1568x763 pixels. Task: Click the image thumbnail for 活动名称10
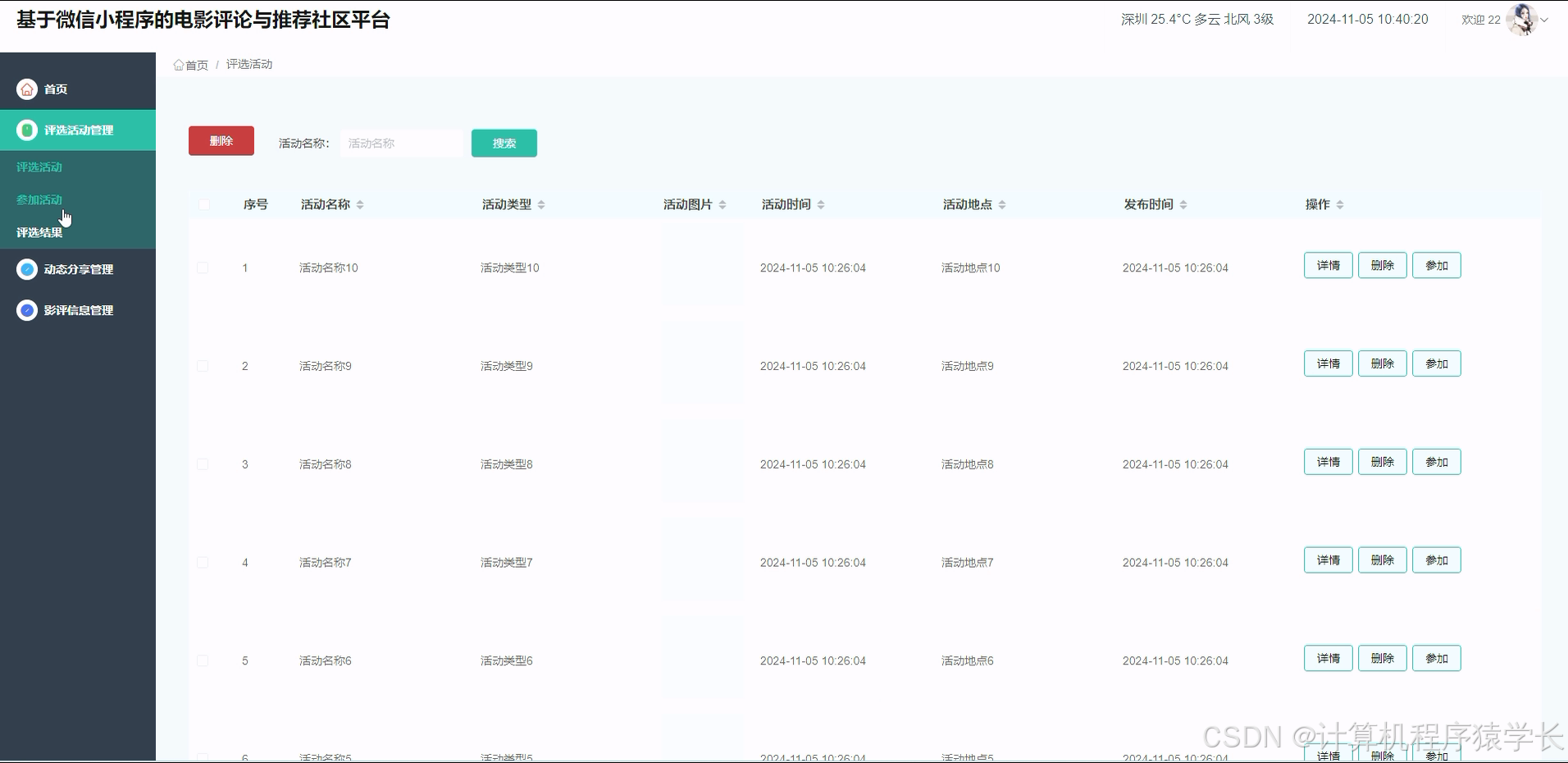pos(703,265)
